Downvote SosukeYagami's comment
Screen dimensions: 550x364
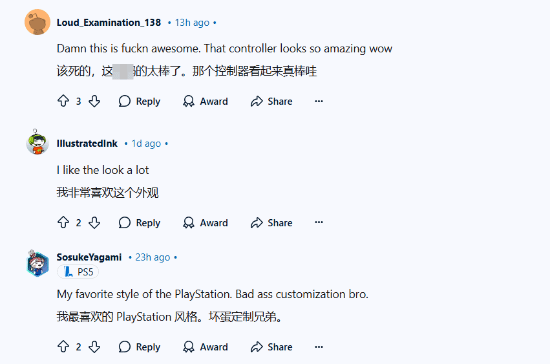click(x=94, y=346)
